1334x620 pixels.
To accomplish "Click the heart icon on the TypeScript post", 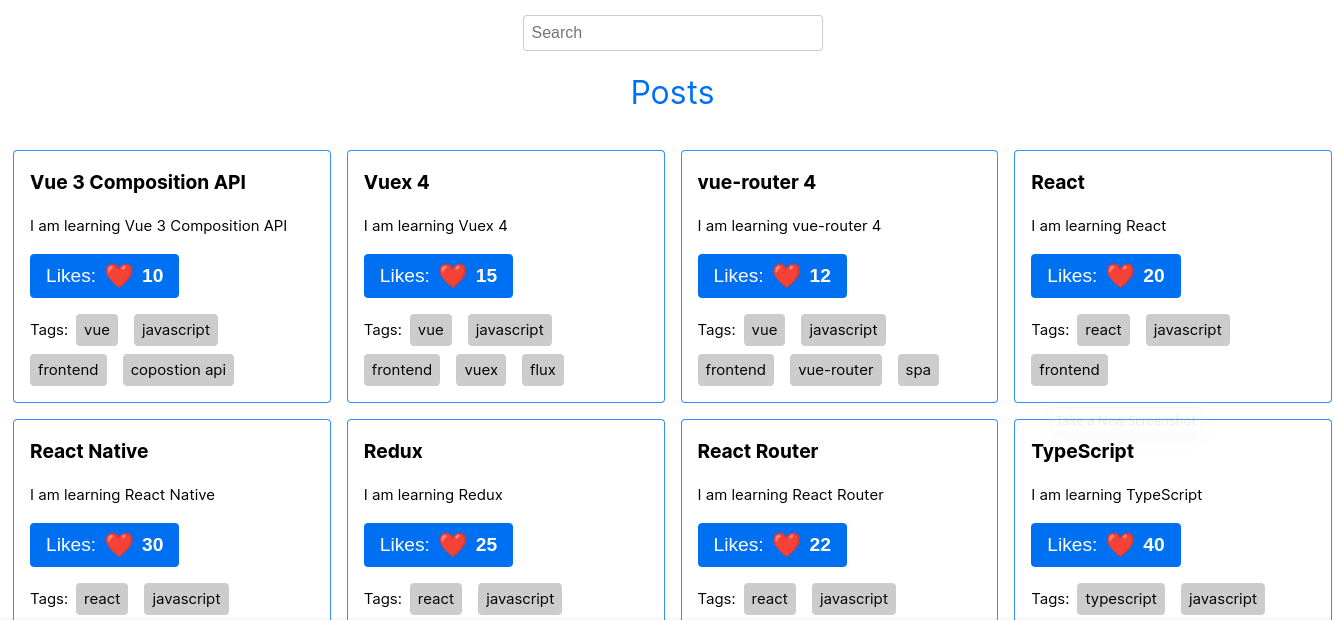I will [x=1120, y=545].
